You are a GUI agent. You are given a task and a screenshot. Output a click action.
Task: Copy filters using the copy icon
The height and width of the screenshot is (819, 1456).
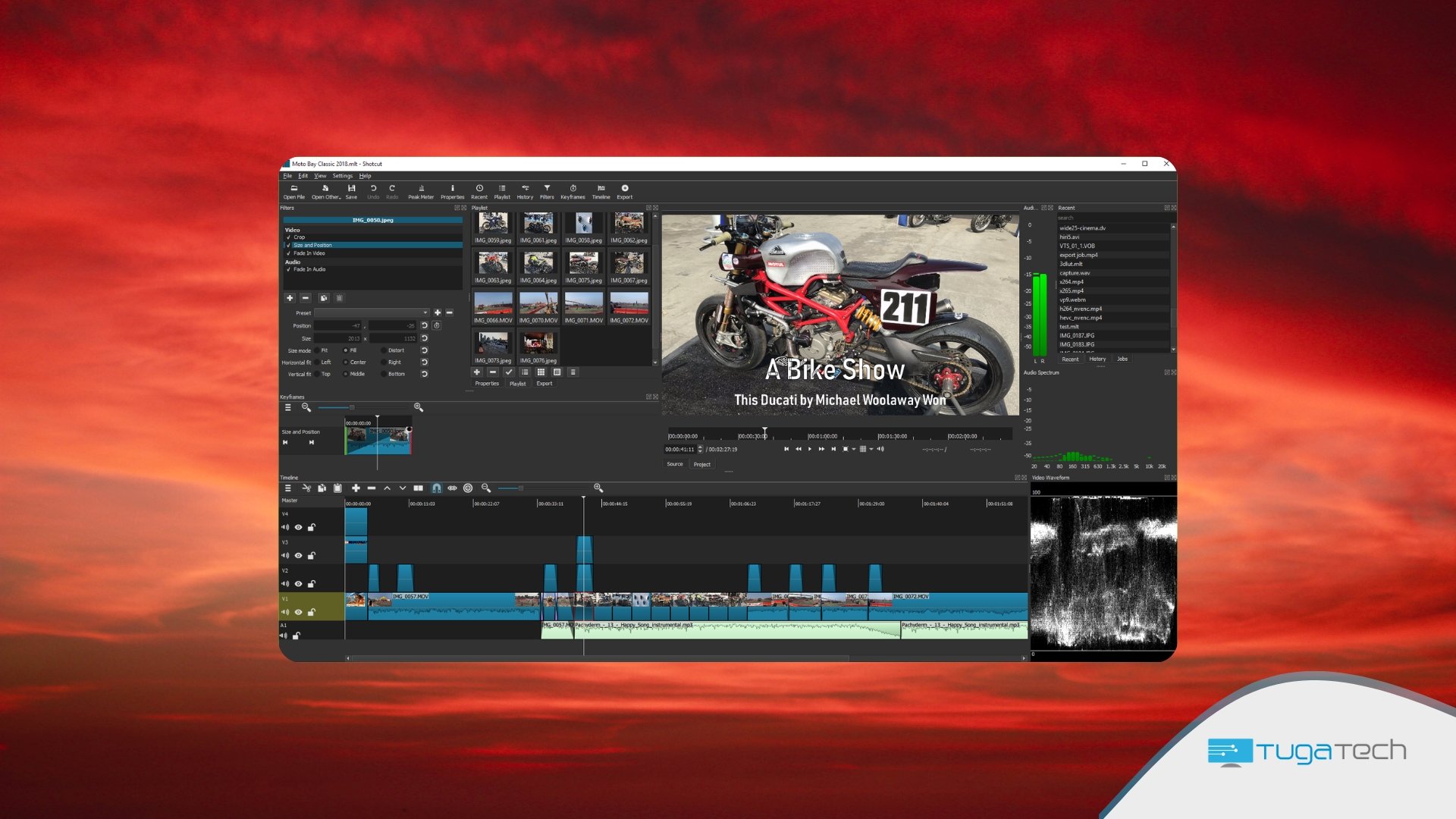click(x=324, y=298)
